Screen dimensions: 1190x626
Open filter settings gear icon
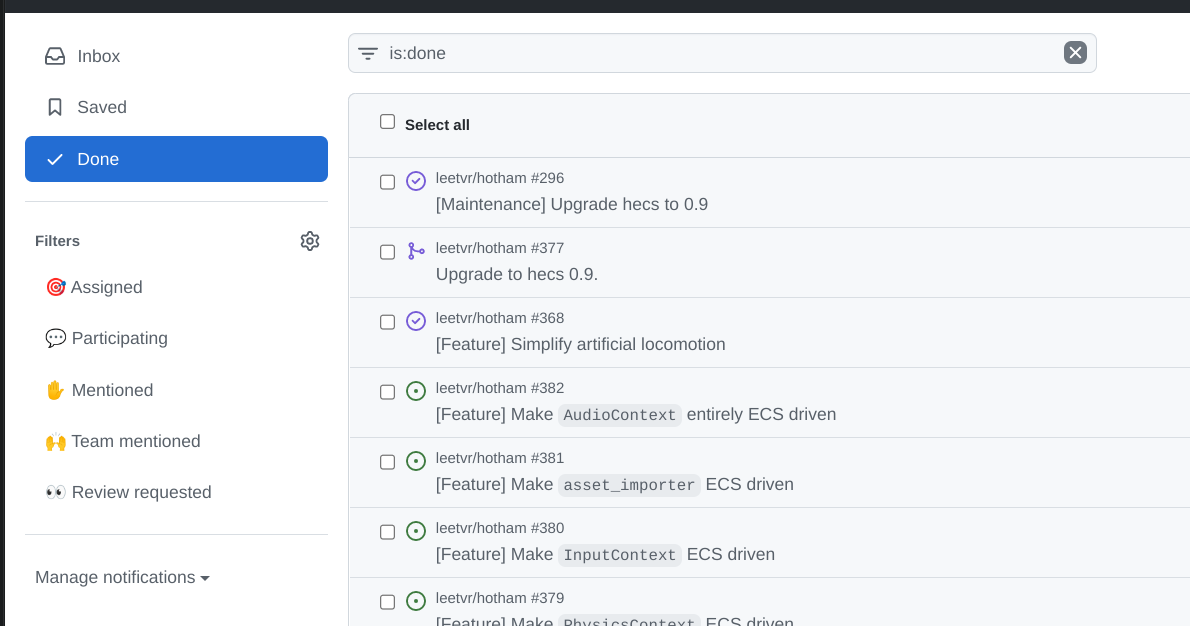310,241
